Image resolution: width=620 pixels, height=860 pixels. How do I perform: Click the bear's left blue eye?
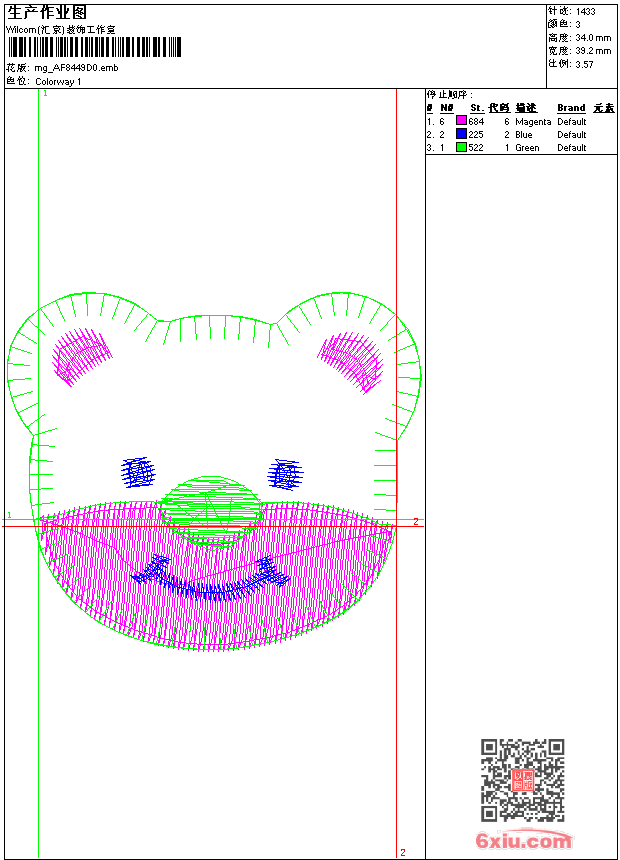(x=138, y=472)
